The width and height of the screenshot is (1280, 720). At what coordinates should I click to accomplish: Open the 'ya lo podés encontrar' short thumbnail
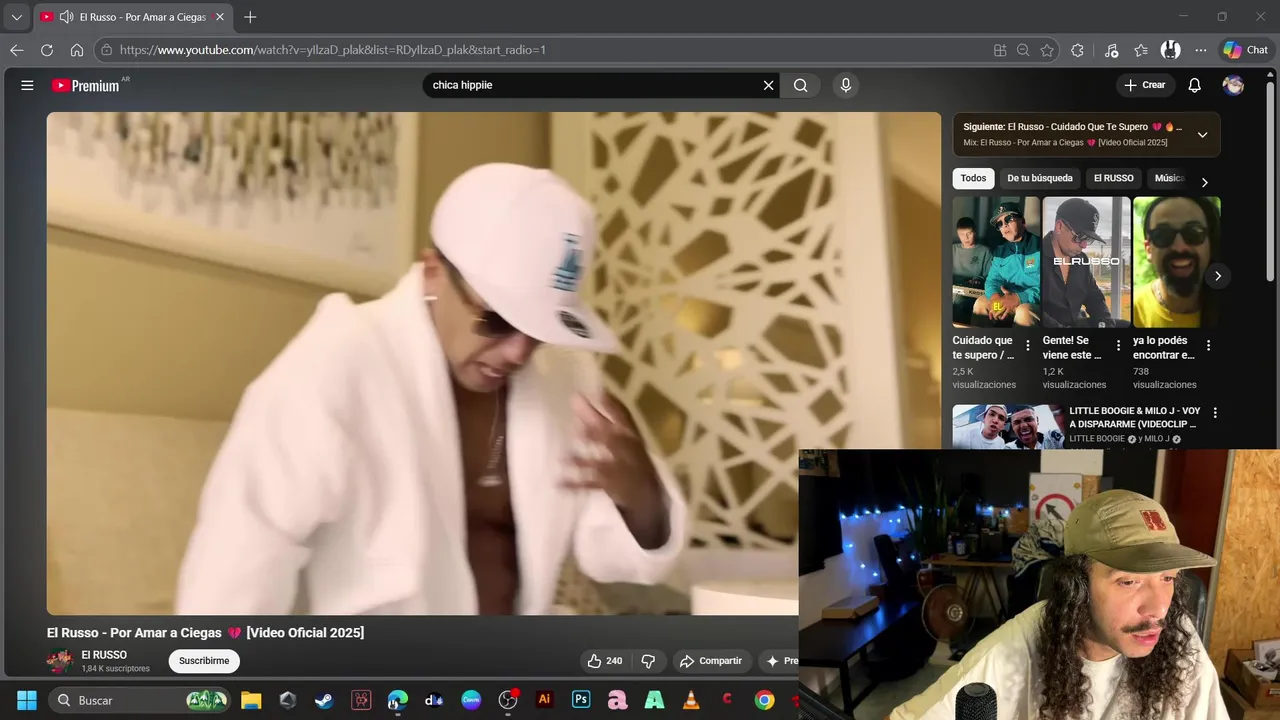[1177, 262]
